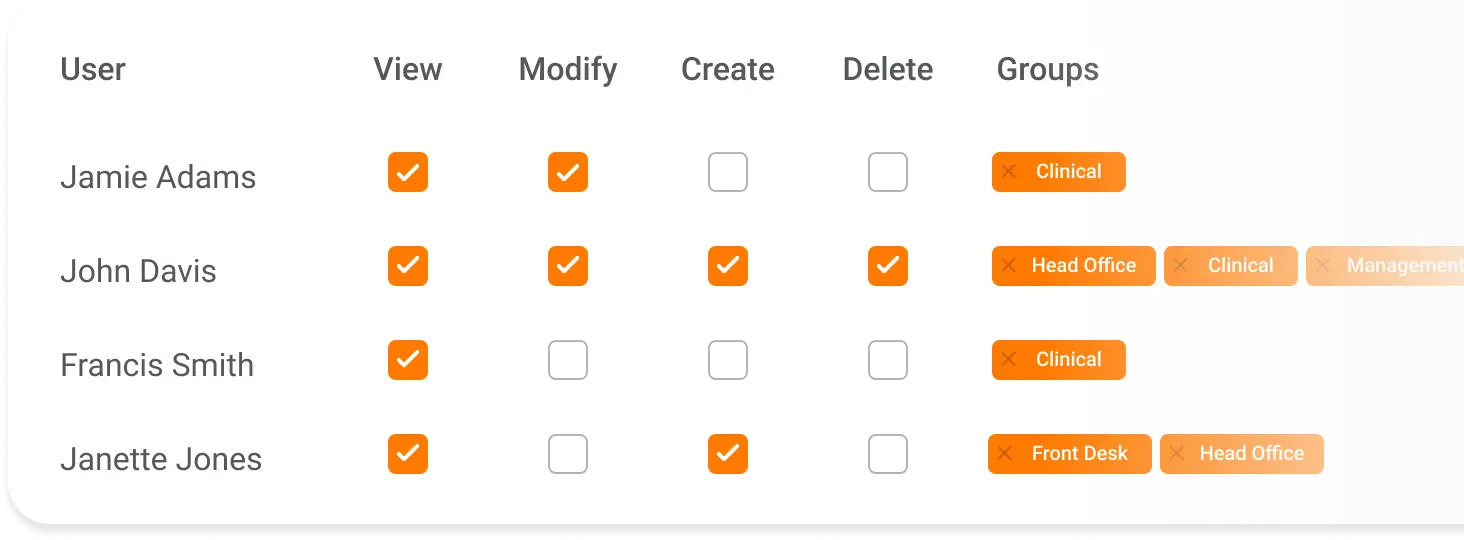Enable Modify permission for Francis Smith
The height and width of the screenshot is (540, 1464).
coord(568,360)
